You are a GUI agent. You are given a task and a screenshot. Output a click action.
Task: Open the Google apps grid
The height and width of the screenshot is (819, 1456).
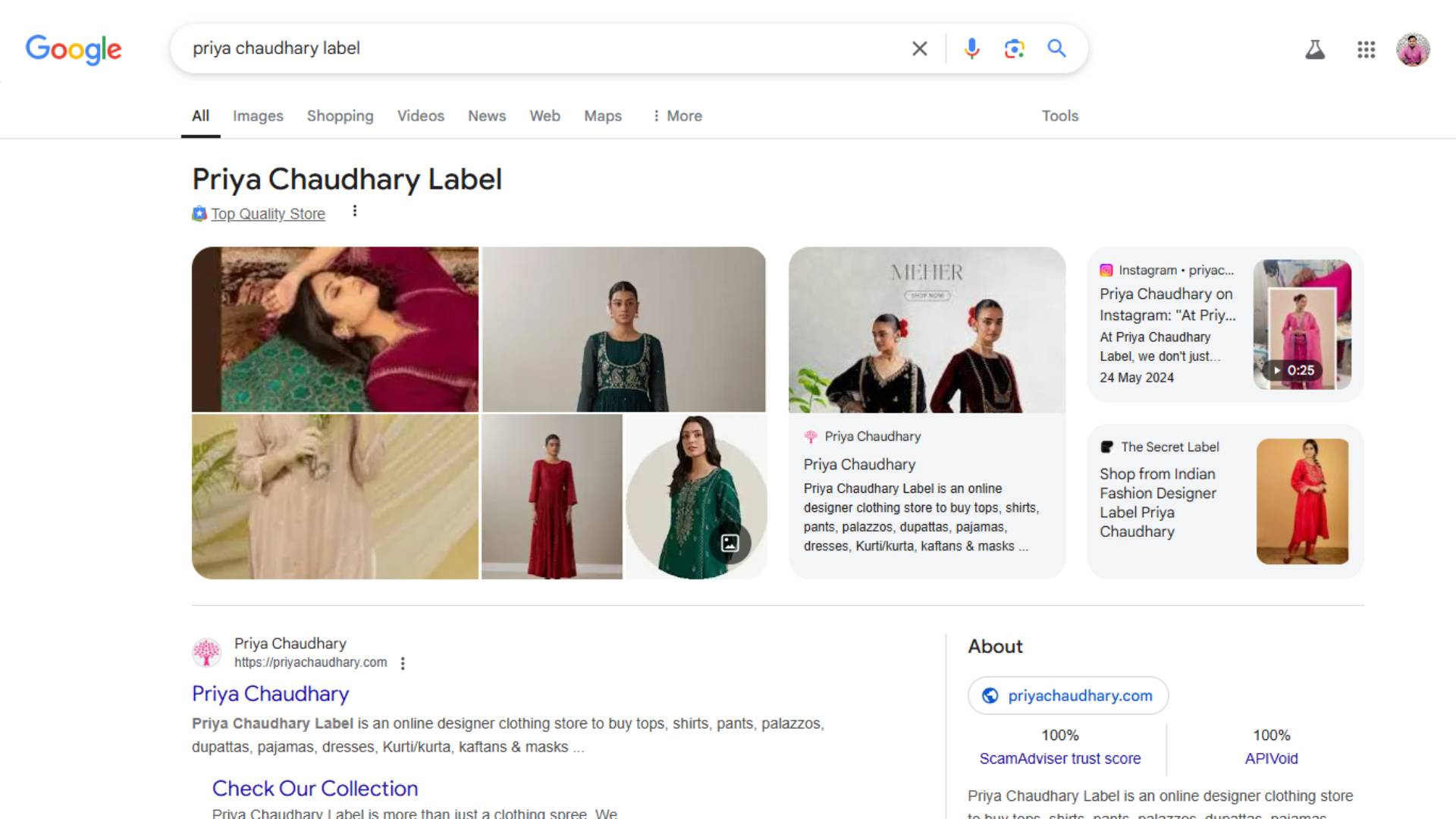tap(1366, 50)
